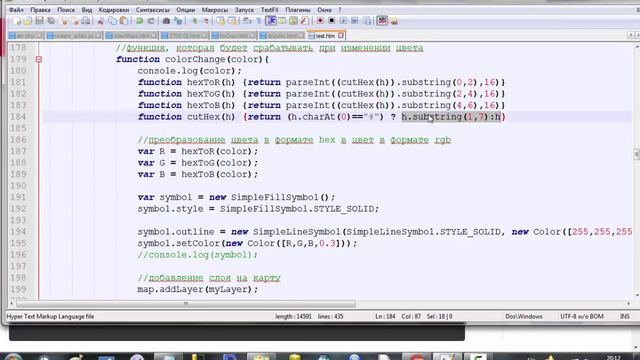Click the Cut scissors icon
Viewport: 640px width, 360px height.
(100, 21)
